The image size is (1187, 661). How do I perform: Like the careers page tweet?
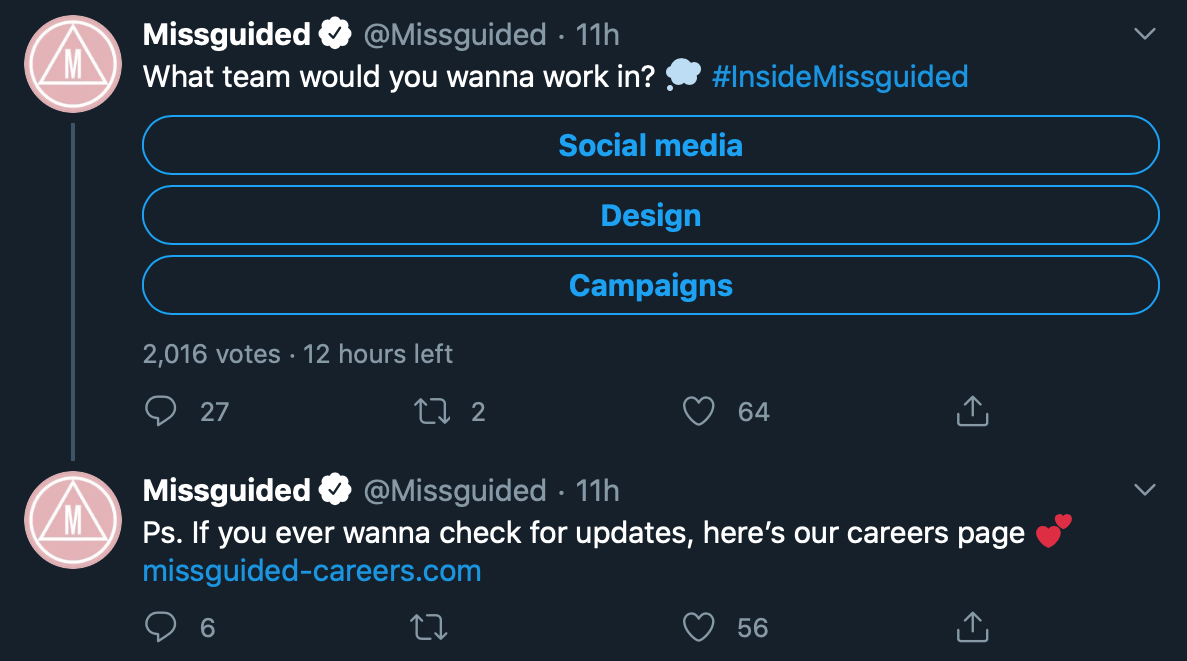[698, 628]
